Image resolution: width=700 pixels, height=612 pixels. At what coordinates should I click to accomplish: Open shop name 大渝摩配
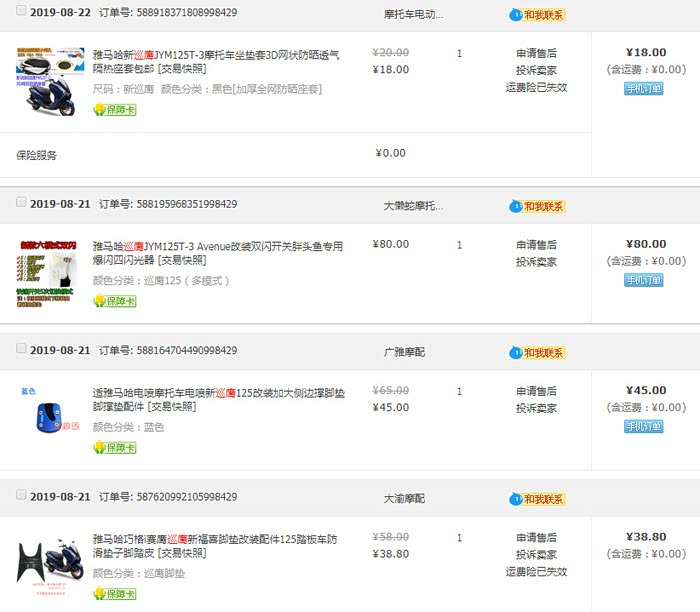click(x=404, y=498)
